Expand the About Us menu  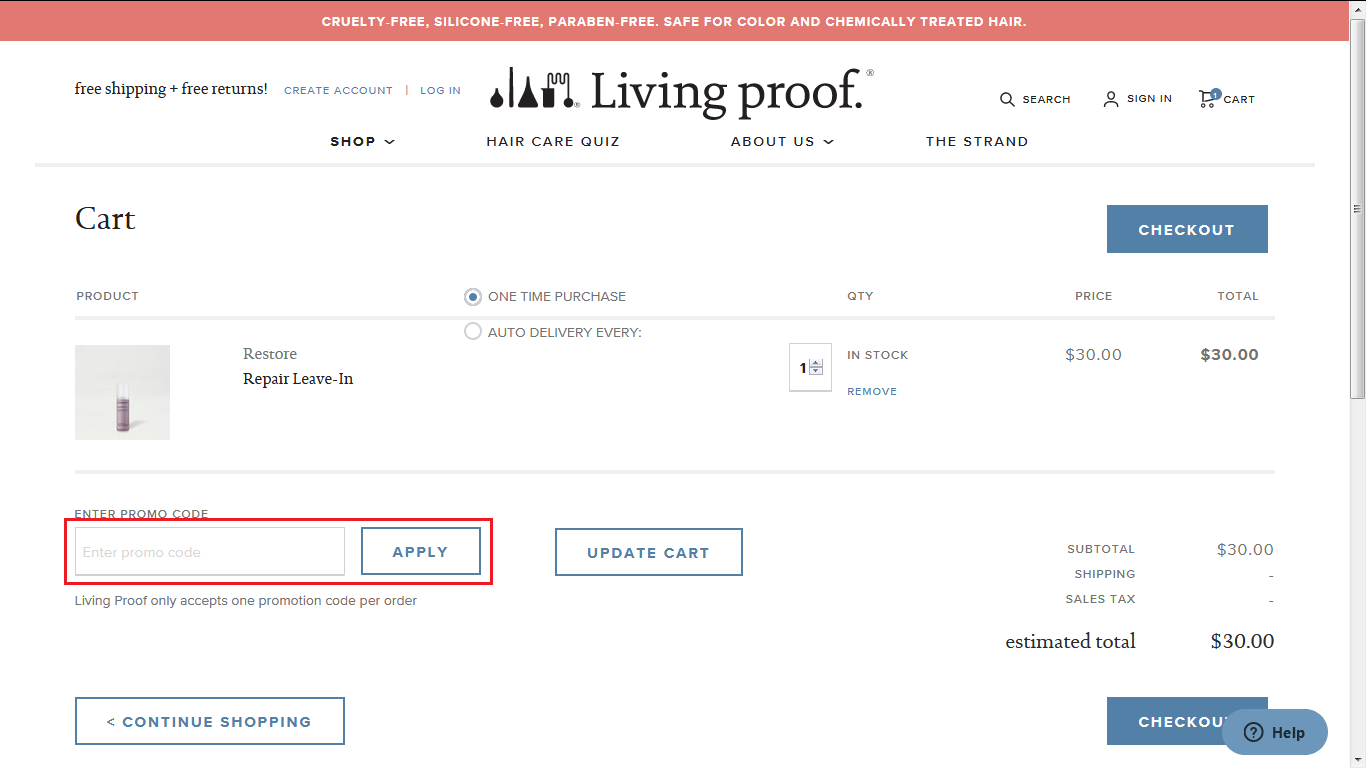coord(782,142)
